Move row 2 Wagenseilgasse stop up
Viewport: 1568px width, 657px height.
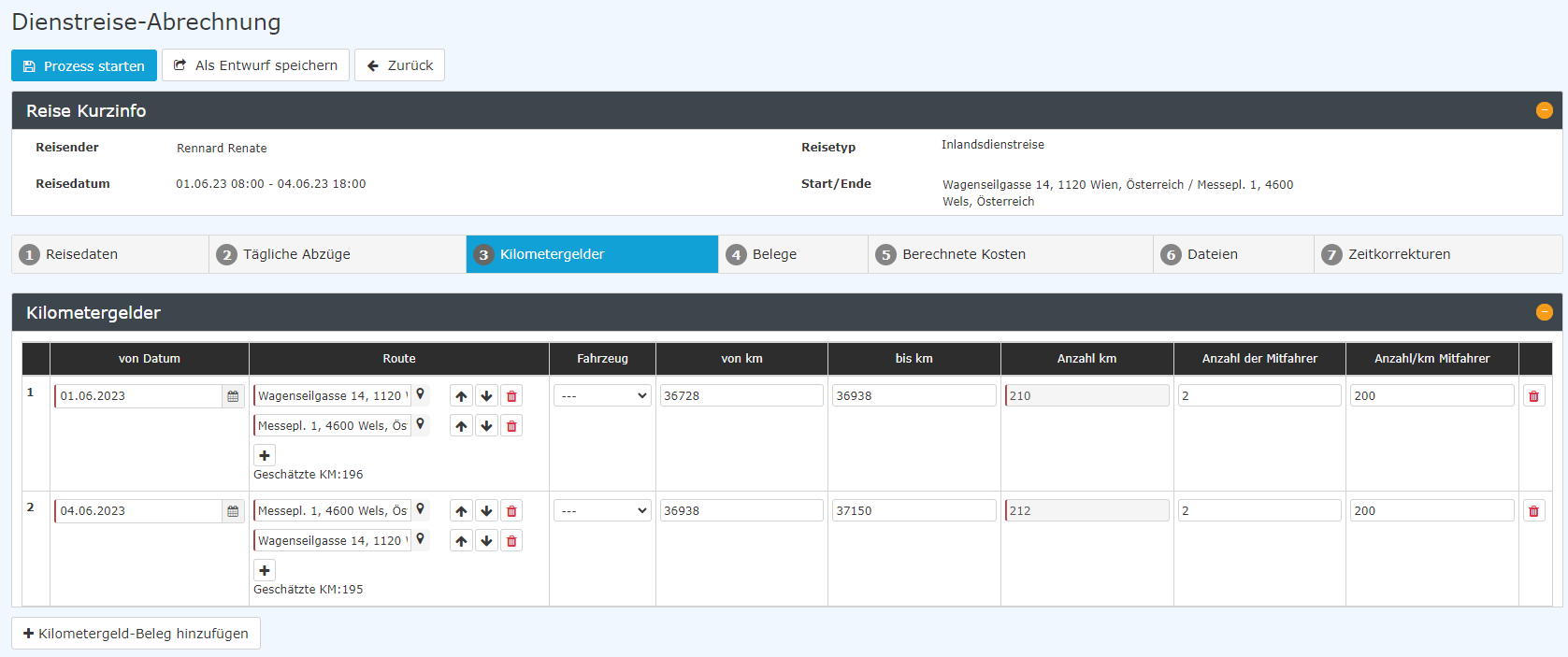click(461, 541)
